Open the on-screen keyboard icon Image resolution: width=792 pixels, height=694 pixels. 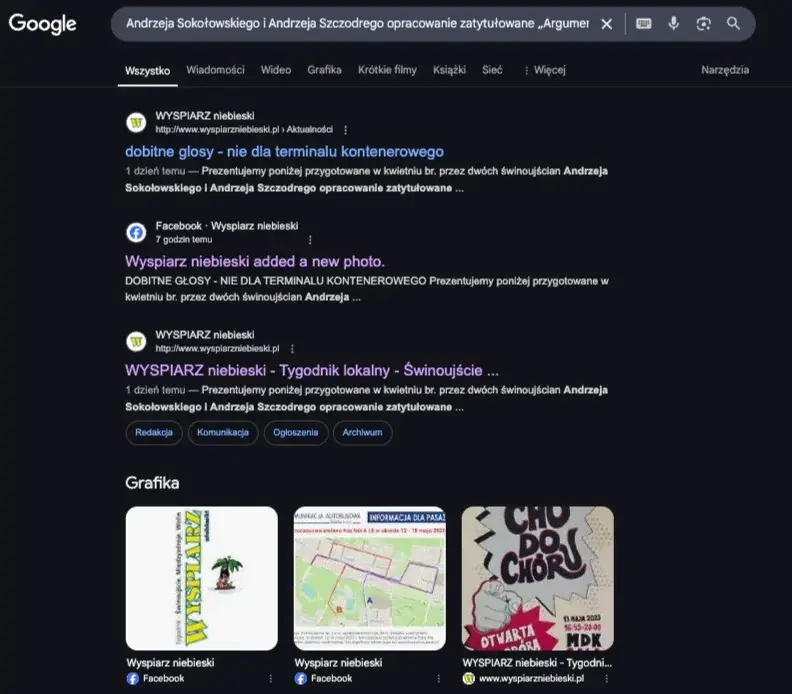click(x=644, y=23)
